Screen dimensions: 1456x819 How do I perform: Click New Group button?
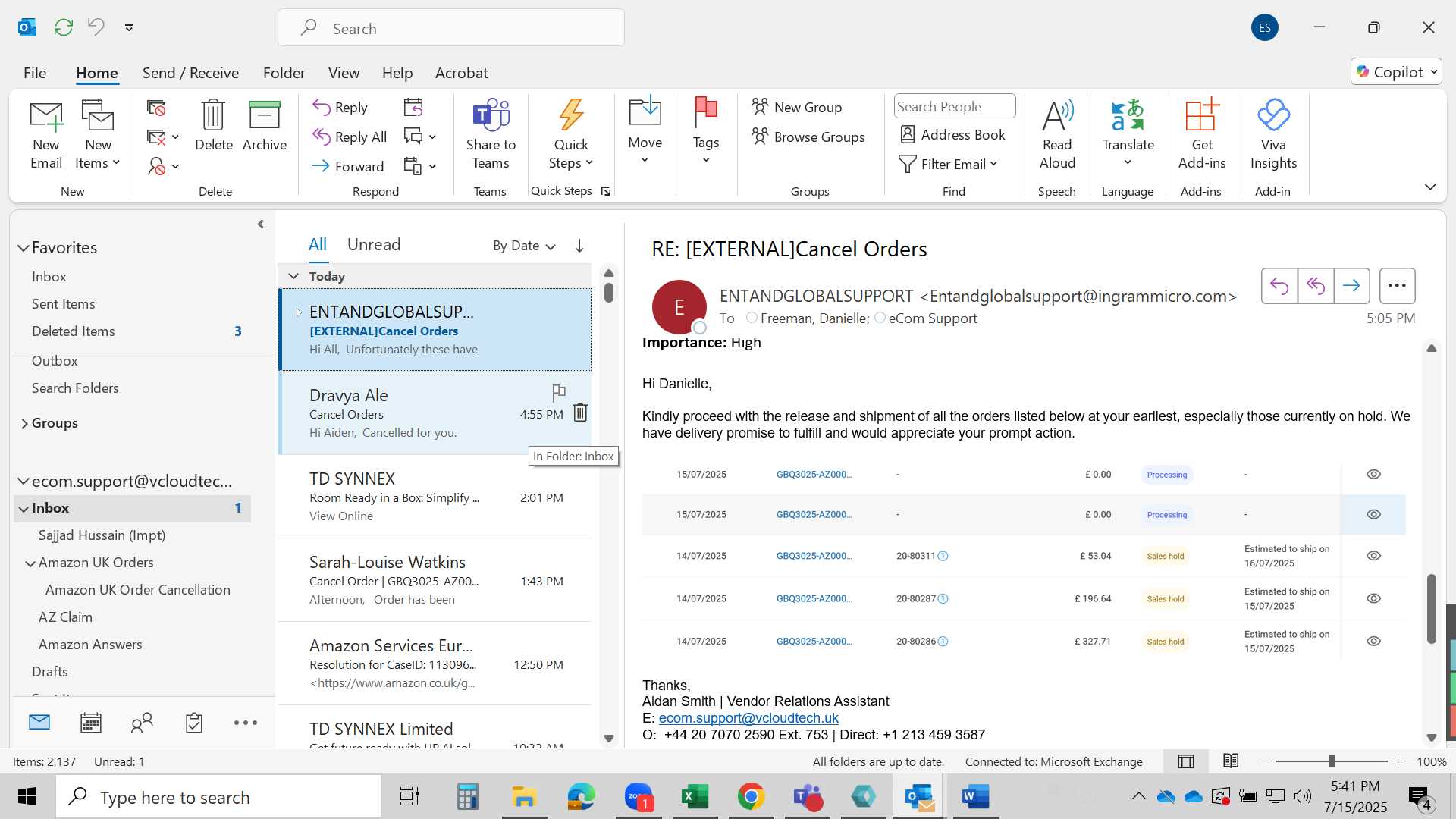tap(796, 107)
